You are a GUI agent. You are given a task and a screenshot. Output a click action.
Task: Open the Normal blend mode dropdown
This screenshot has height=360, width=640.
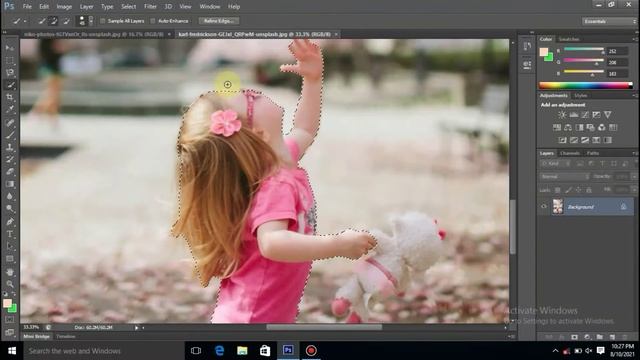(564, 177)
